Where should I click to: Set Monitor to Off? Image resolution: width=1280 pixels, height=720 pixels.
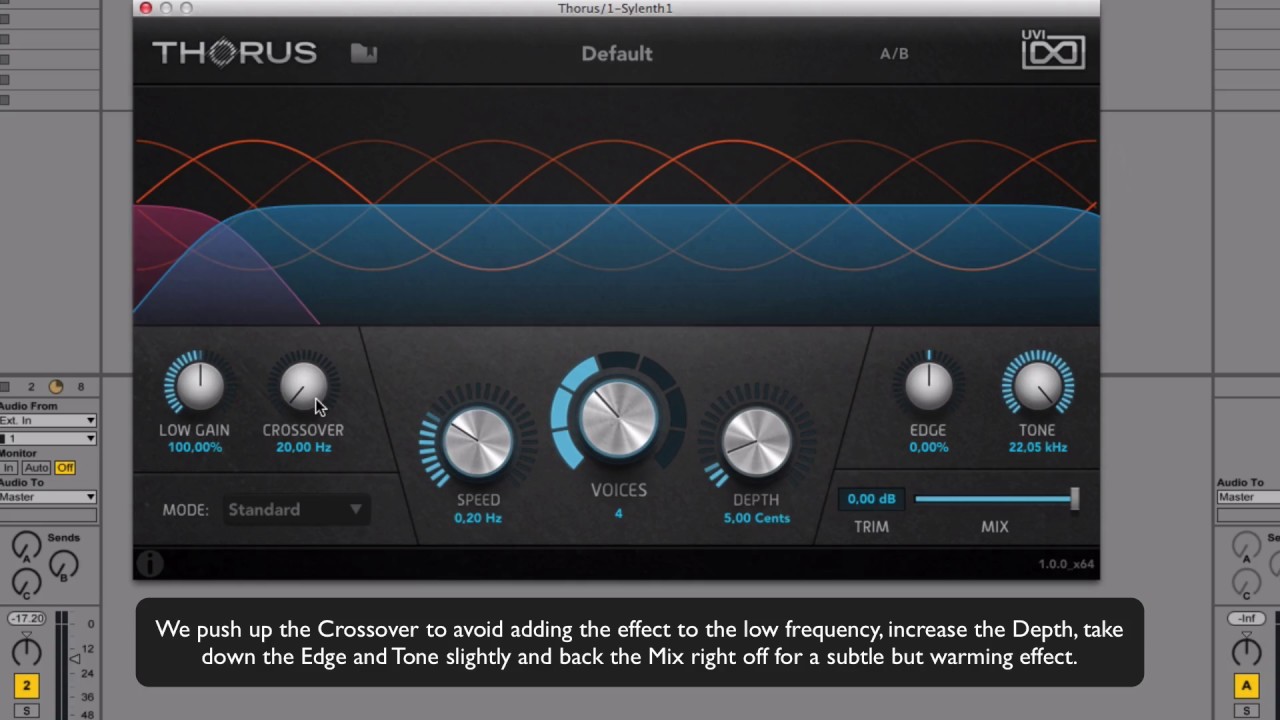point(65,467)
